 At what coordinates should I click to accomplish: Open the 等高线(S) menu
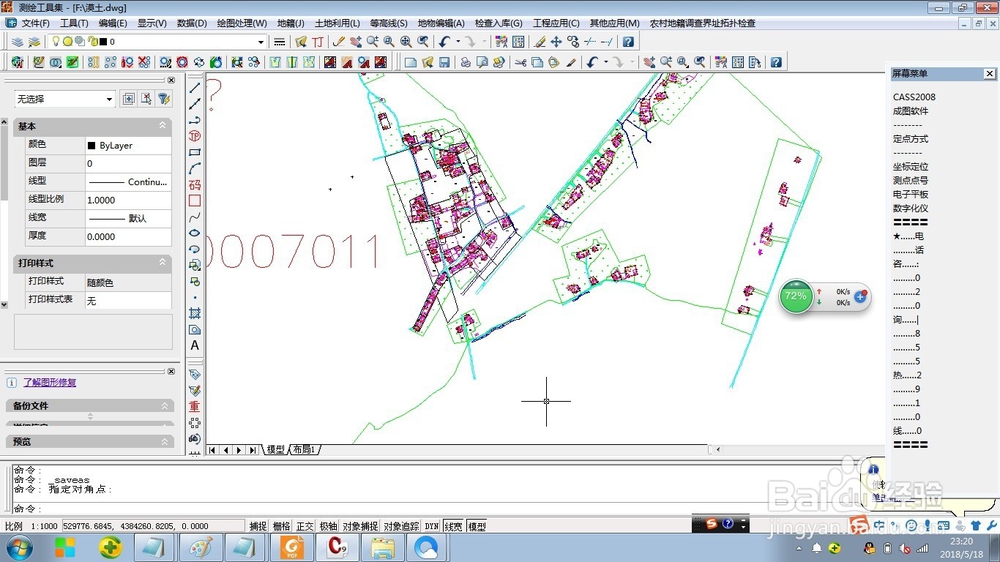coord(388,23)
